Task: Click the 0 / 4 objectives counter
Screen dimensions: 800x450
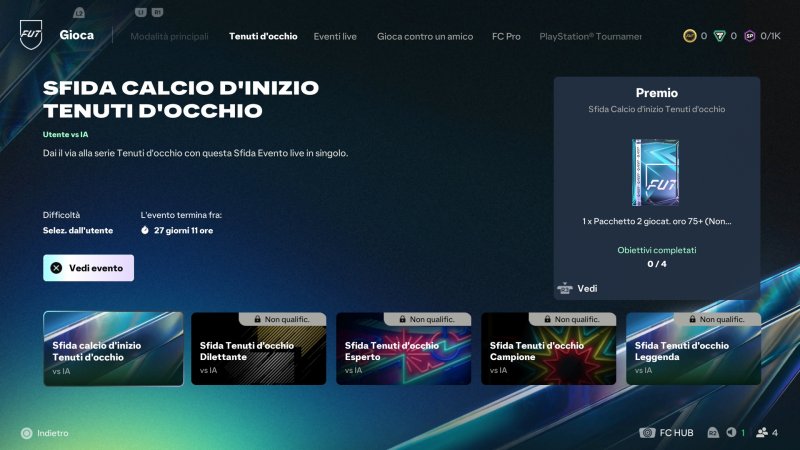Action: pyautogui.click(x=657, y=264)
